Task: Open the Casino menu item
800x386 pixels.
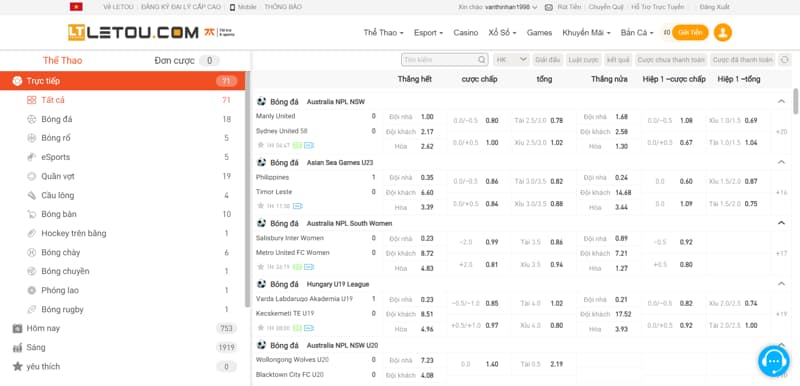Action: pos(466,33)
